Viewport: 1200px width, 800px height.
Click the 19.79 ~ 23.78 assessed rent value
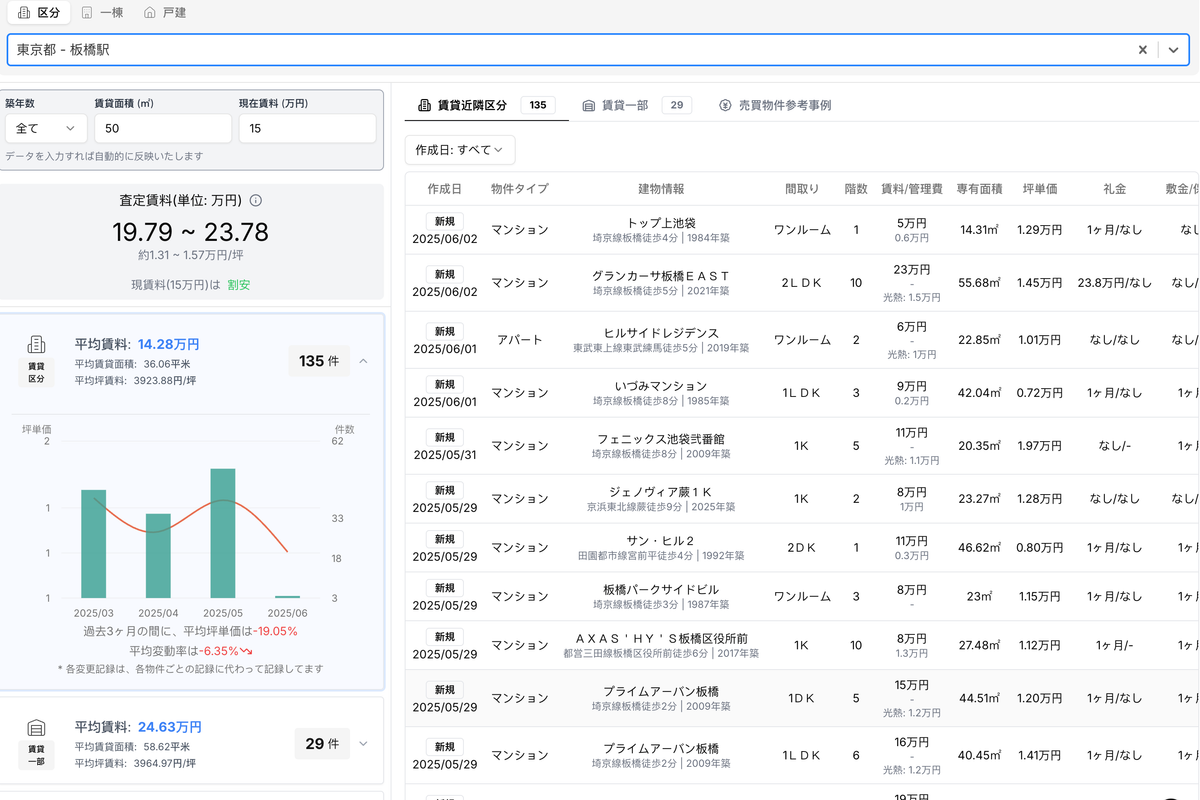pos(190,232)
